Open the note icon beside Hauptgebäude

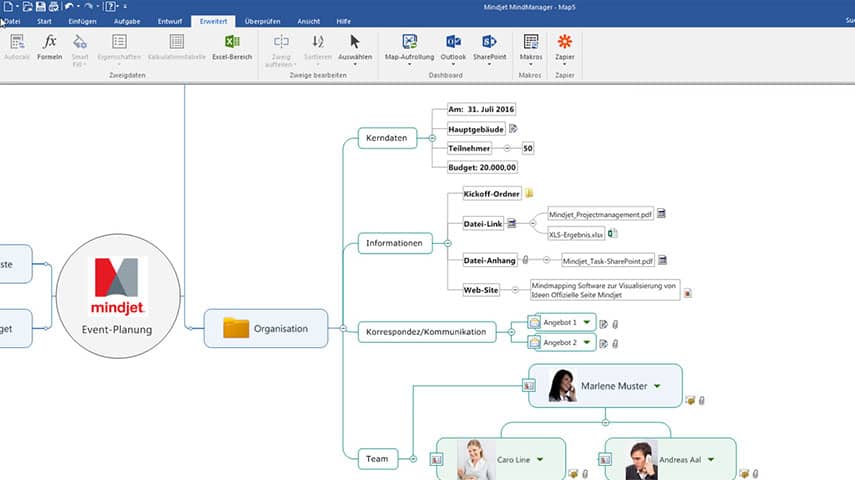513,129
